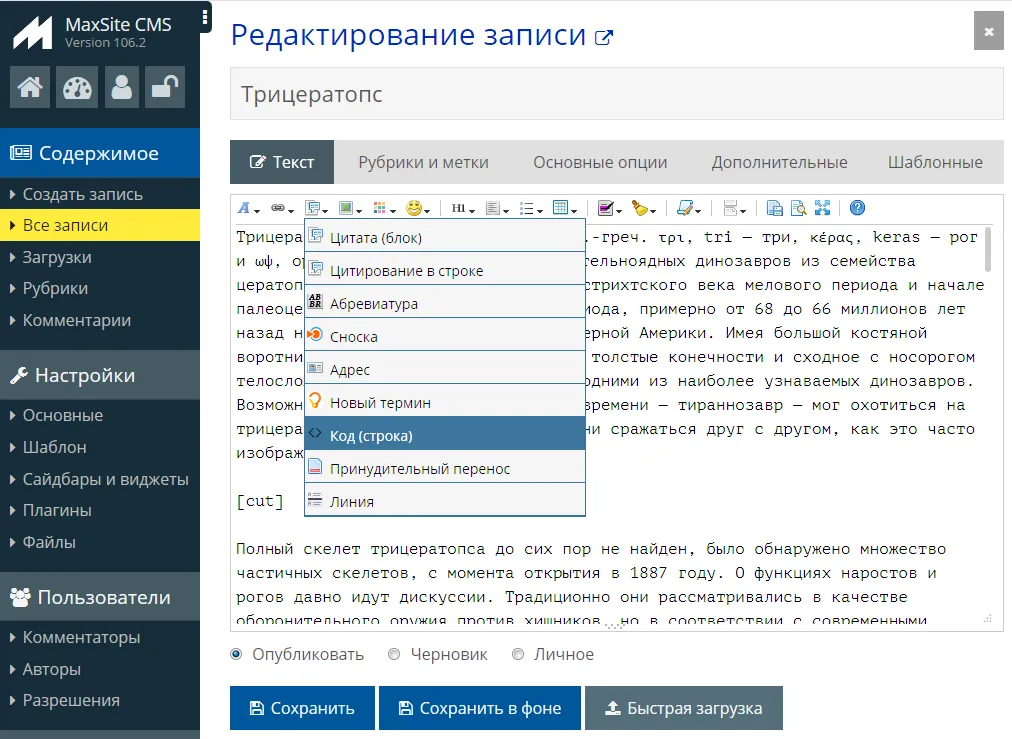The height and width of the screenshot is (739, 1012).
Task: Click the blue help question mark icon
Action: [857, 208]
